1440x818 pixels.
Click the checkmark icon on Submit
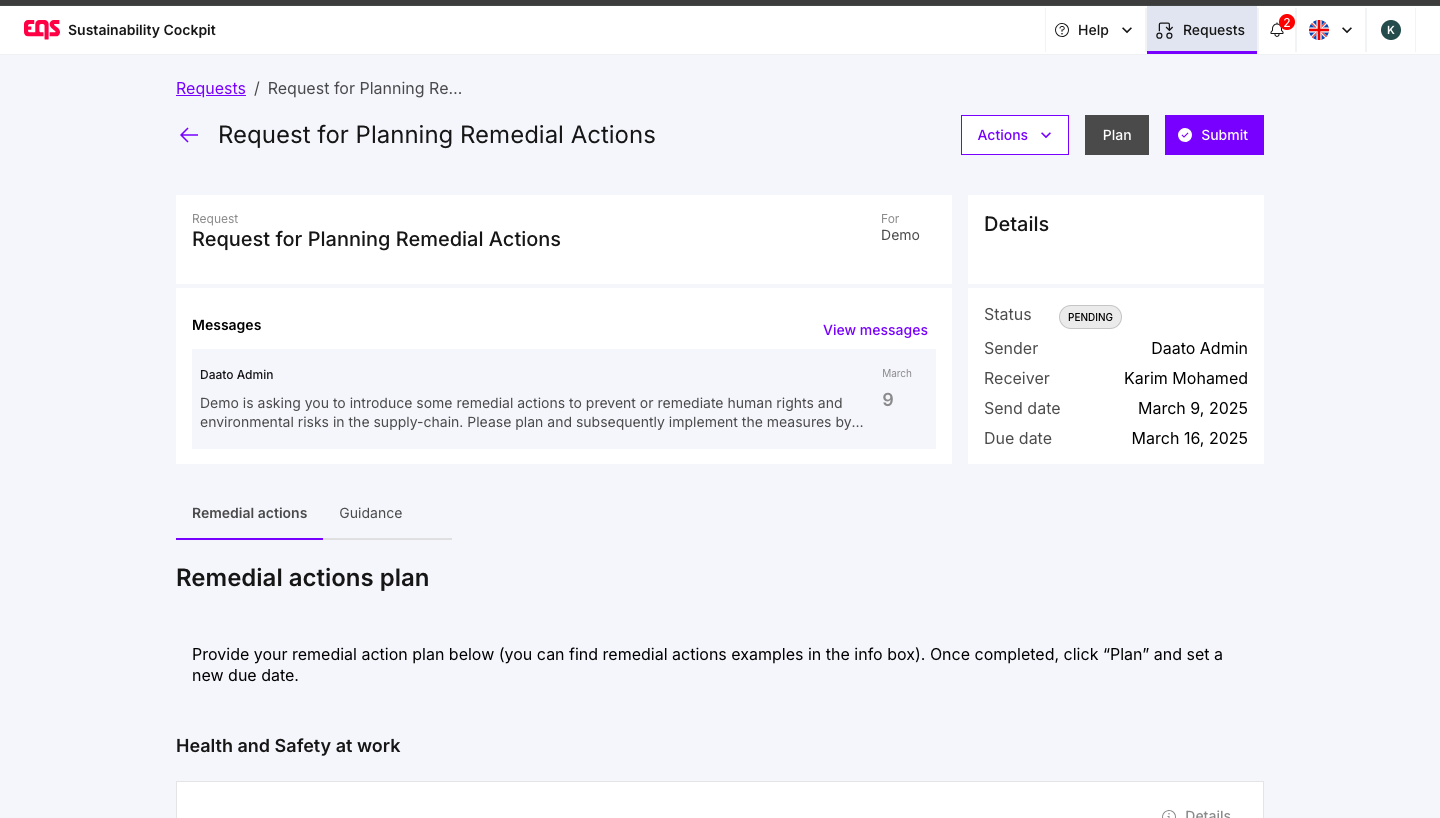point(1185,135)
